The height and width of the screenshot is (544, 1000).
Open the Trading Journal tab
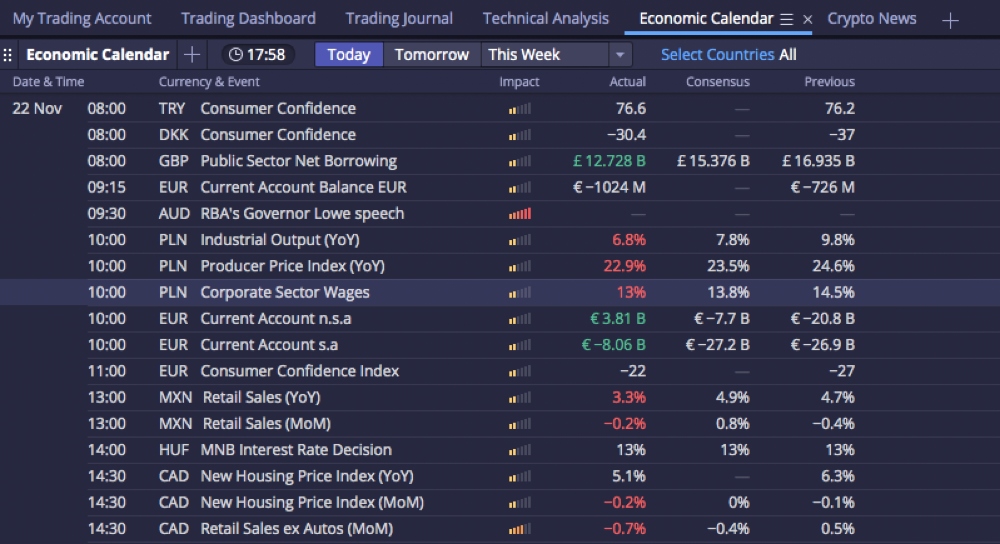pos(399,18)
